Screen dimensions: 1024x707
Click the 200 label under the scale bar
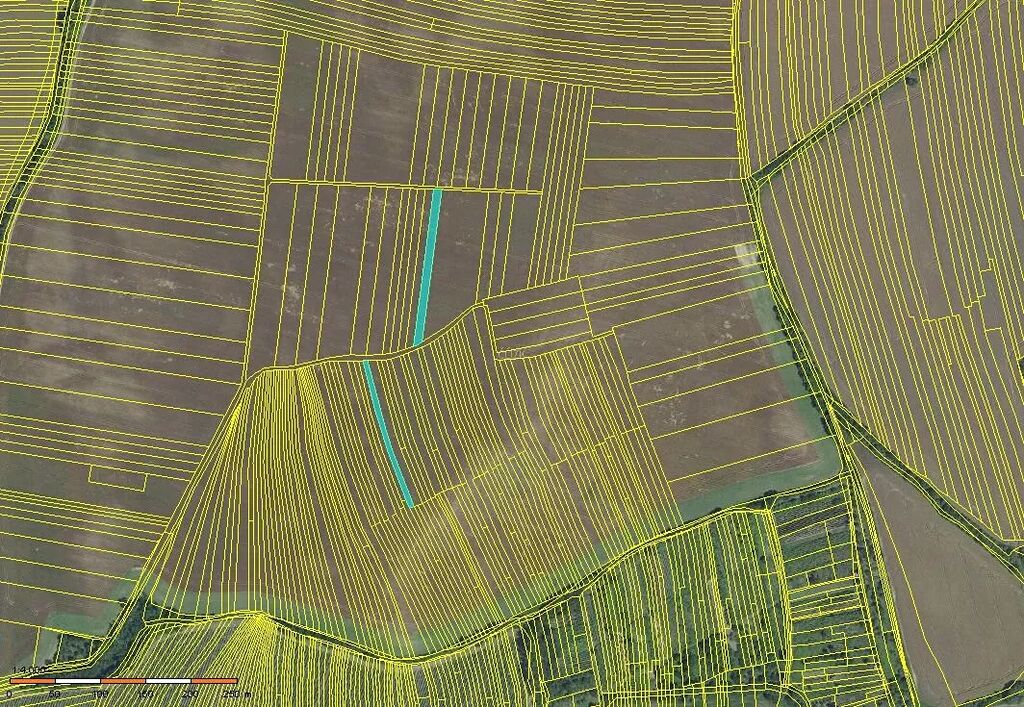(x=191, y=692)
